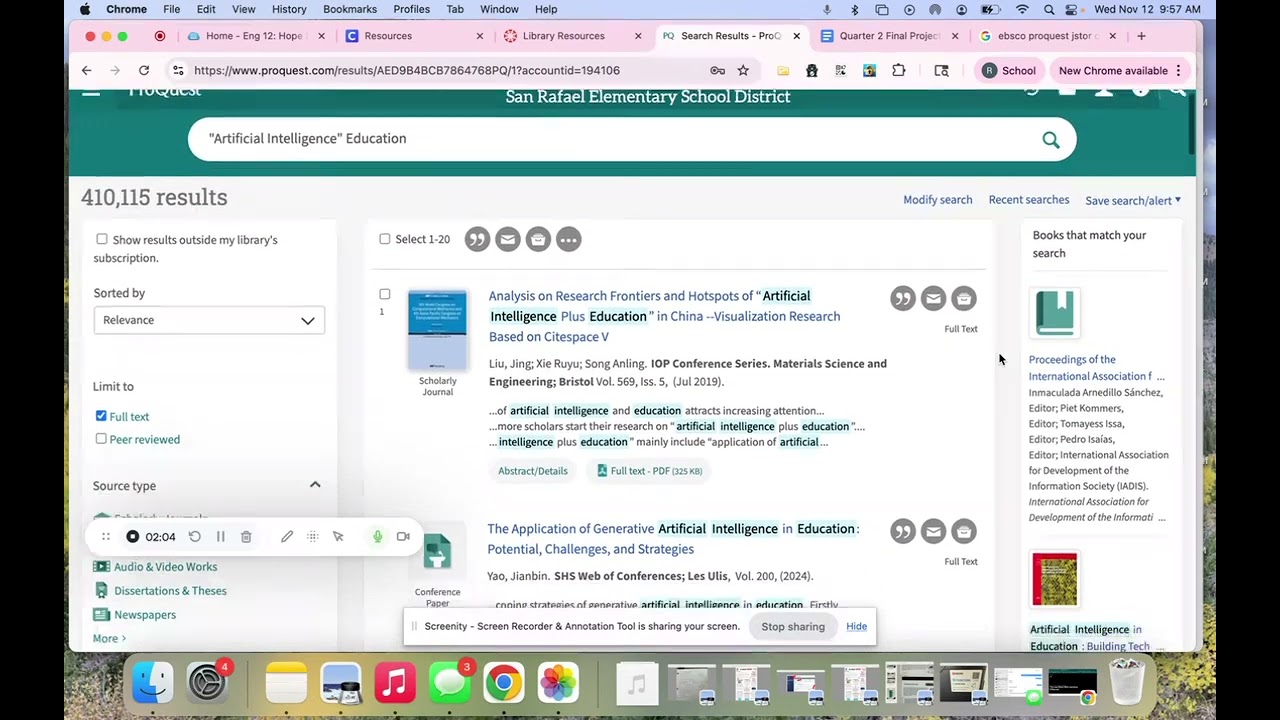Switch to ebsco proquest jstor tab
1280x720 pixels.
1047,36
